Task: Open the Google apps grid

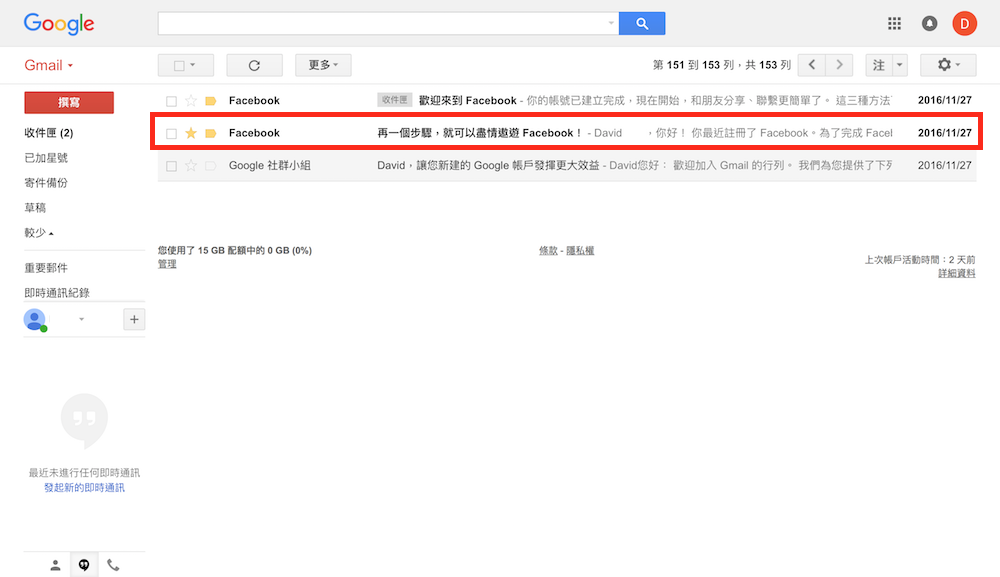Action: tap(894, 24)
